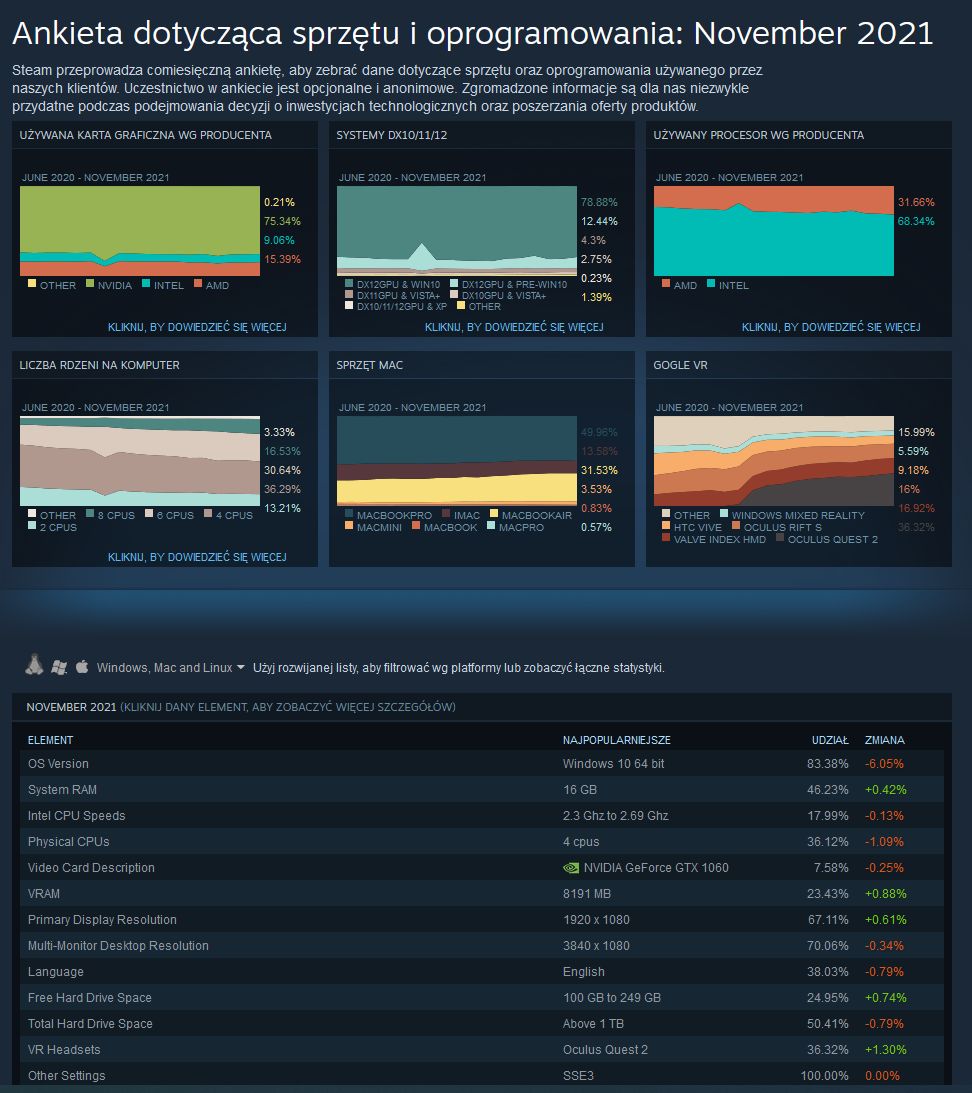
Task: Click the Apple logo platform icon
Action: (x=82, y=666)
